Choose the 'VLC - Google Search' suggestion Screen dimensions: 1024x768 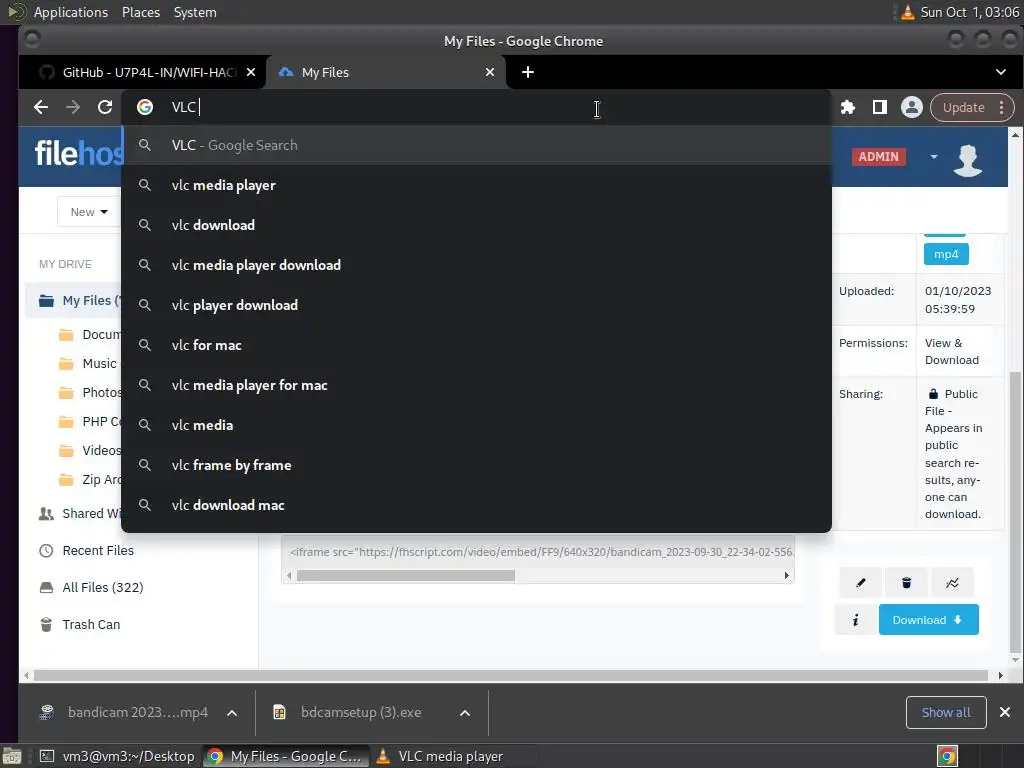point(477,145)
